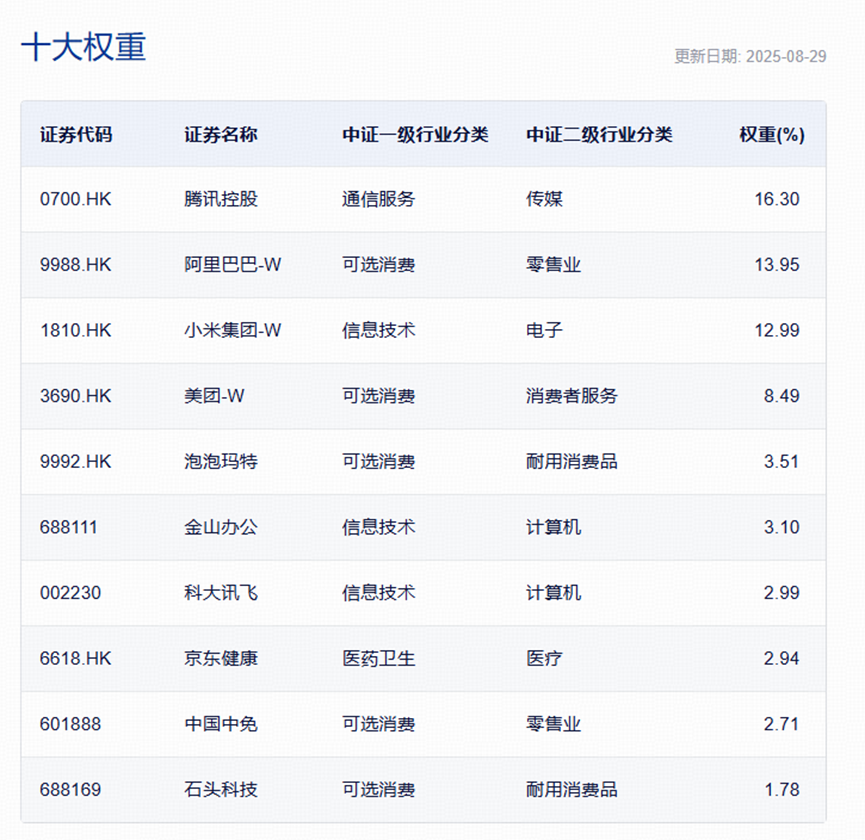Select the 证券名称 column header
Screen dimensions: 865x840
[221, 135]
